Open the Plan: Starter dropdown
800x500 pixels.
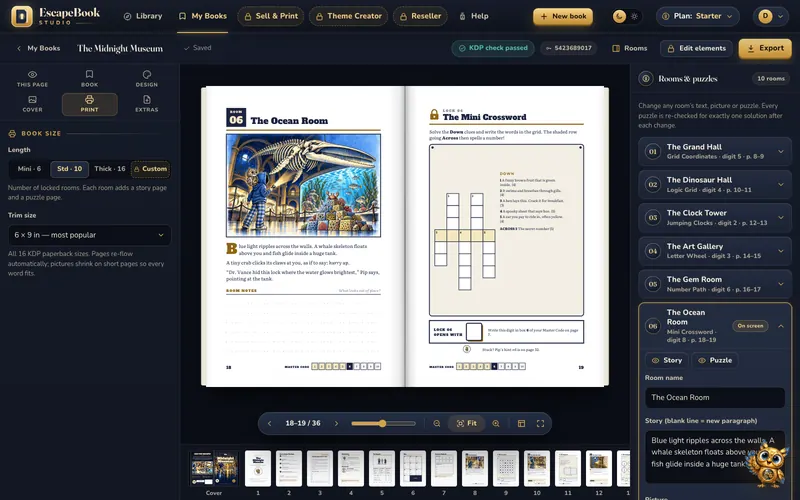click(x=698, y=16)
